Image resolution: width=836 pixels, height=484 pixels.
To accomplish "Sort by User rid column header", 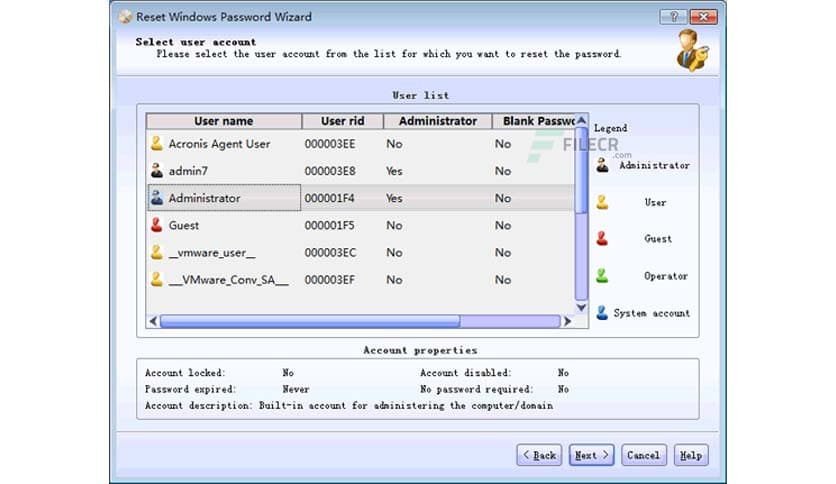I will pos(342,121).
